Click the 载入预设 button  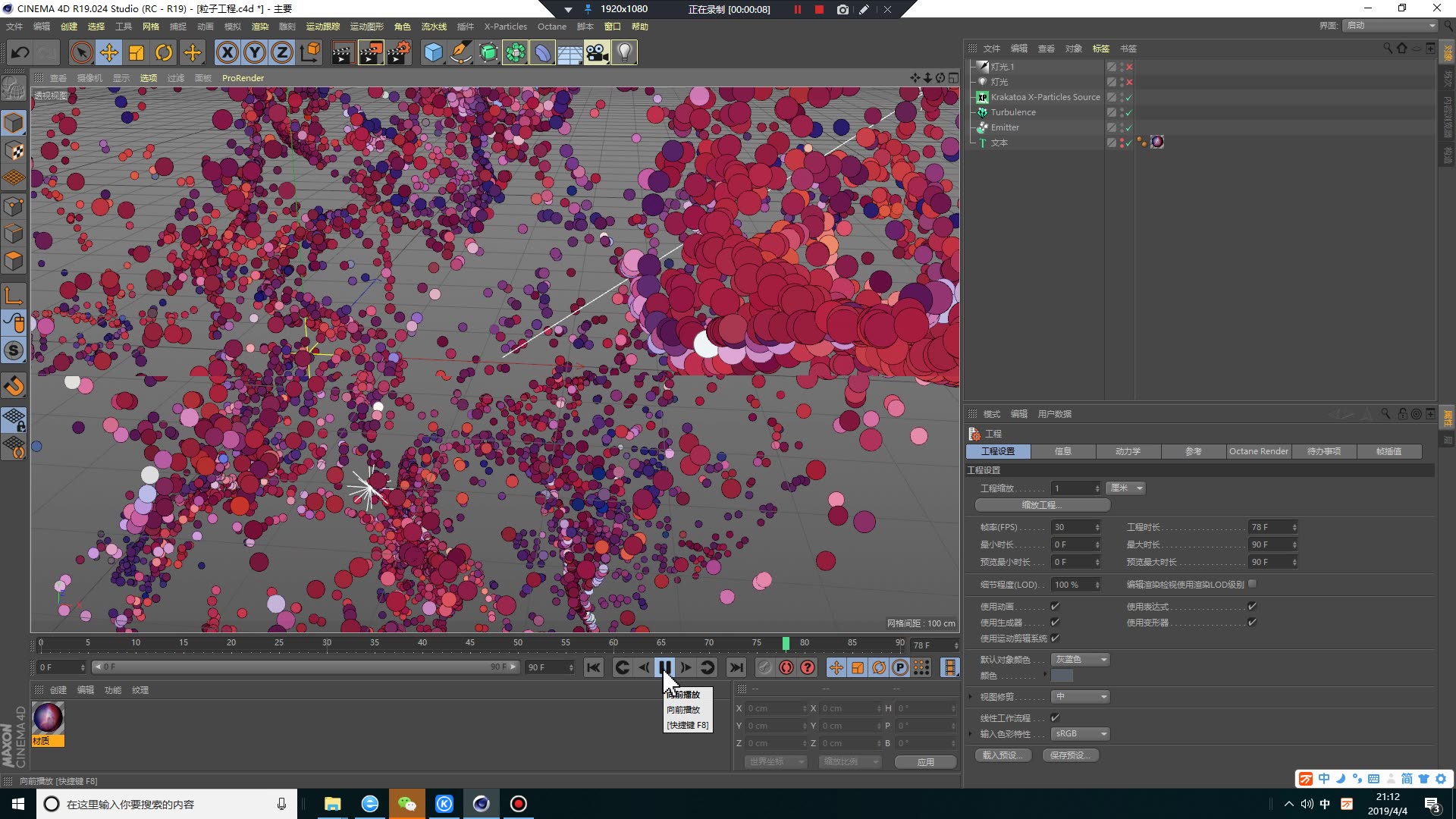[x=1003, y=755]
